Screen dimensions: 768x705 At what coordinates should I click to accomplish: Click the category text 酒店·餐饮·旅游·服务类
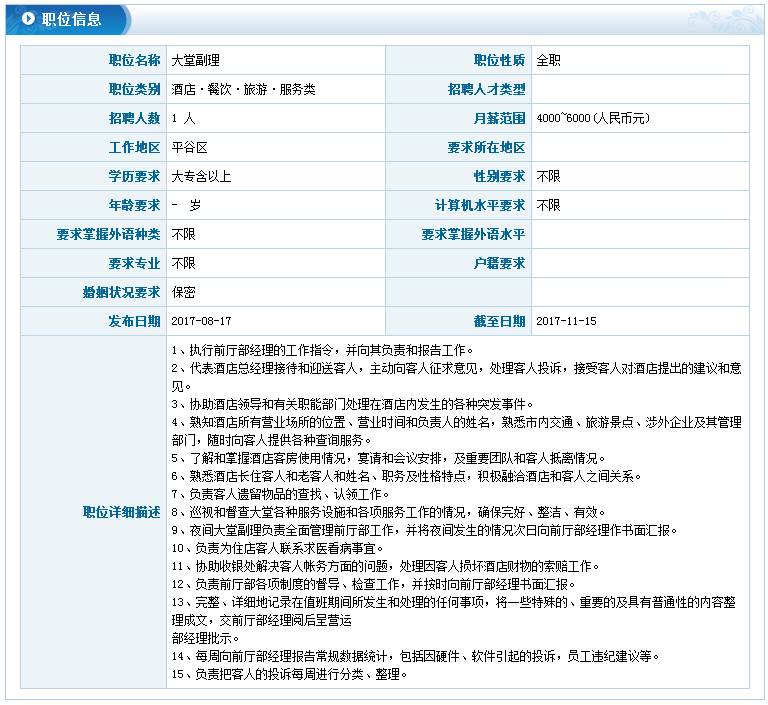pos(243,89)
